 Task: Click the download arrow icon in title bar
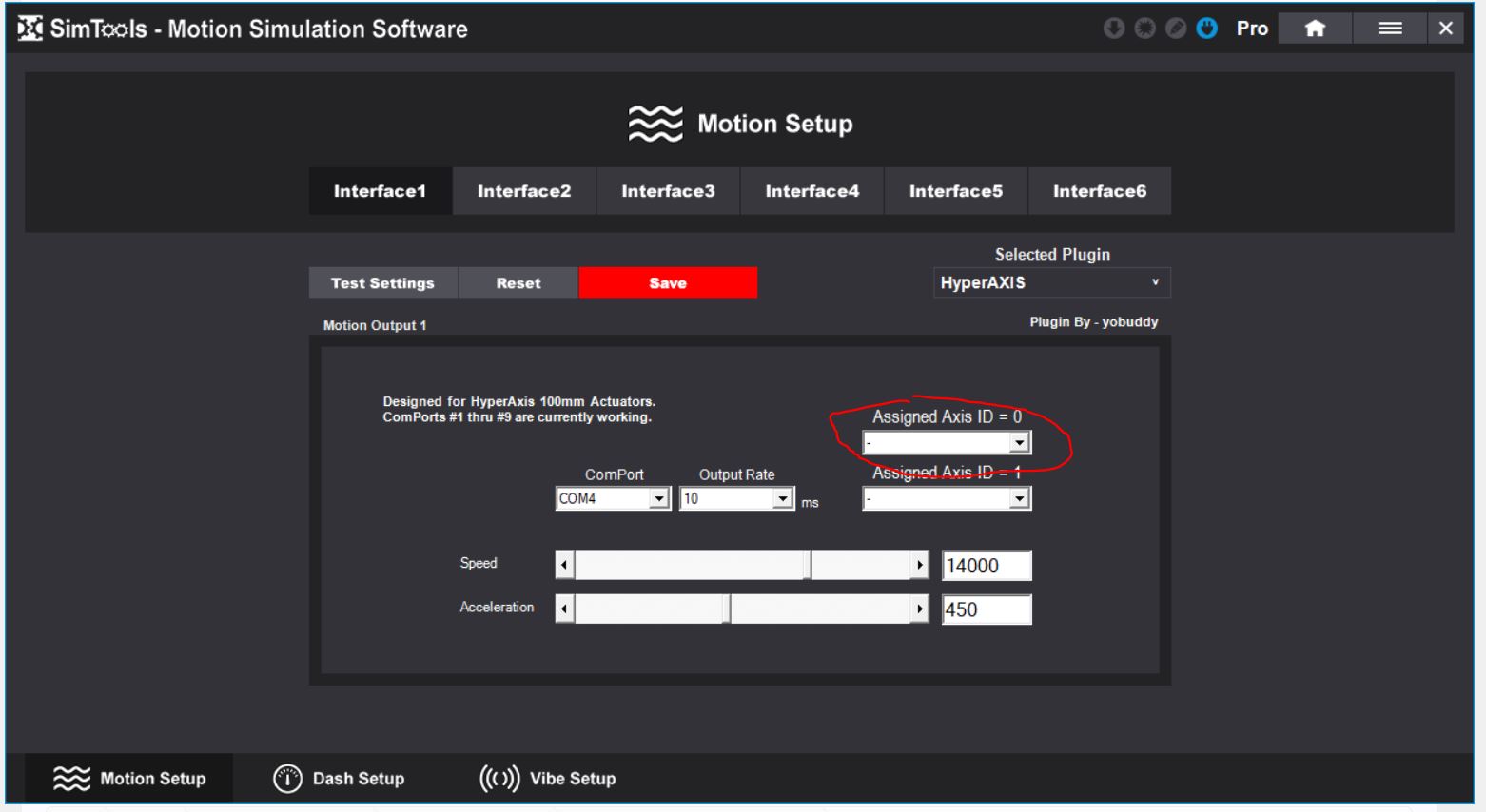(1114, 29)
